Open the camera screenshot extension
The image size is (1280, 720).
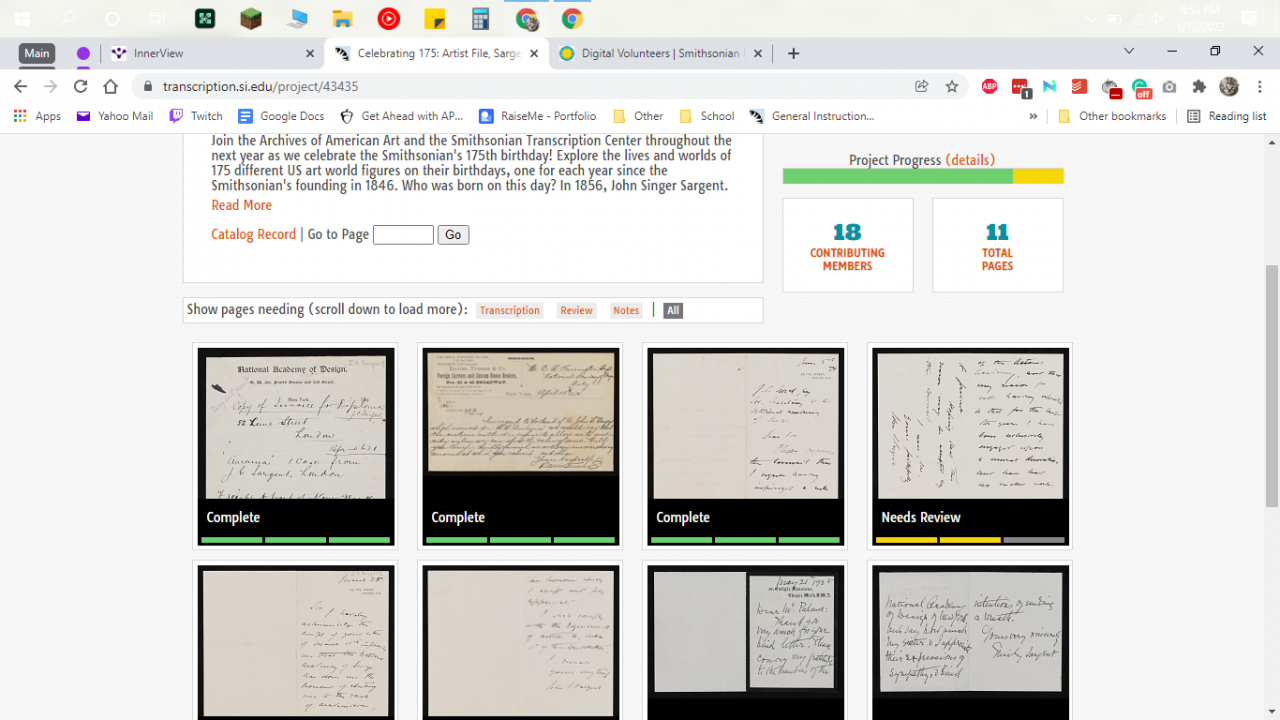click(x=1170, y=86)
